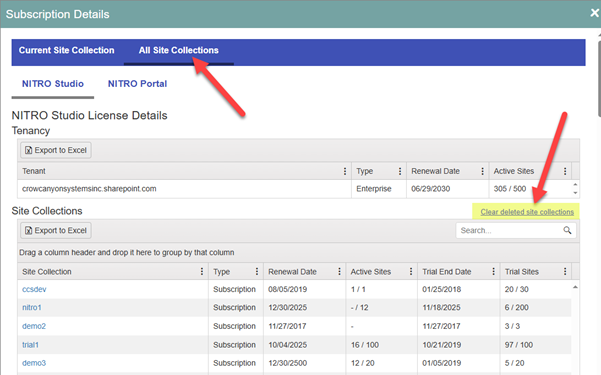Click the 305 / 500 active sites cell

pos(530,189)
